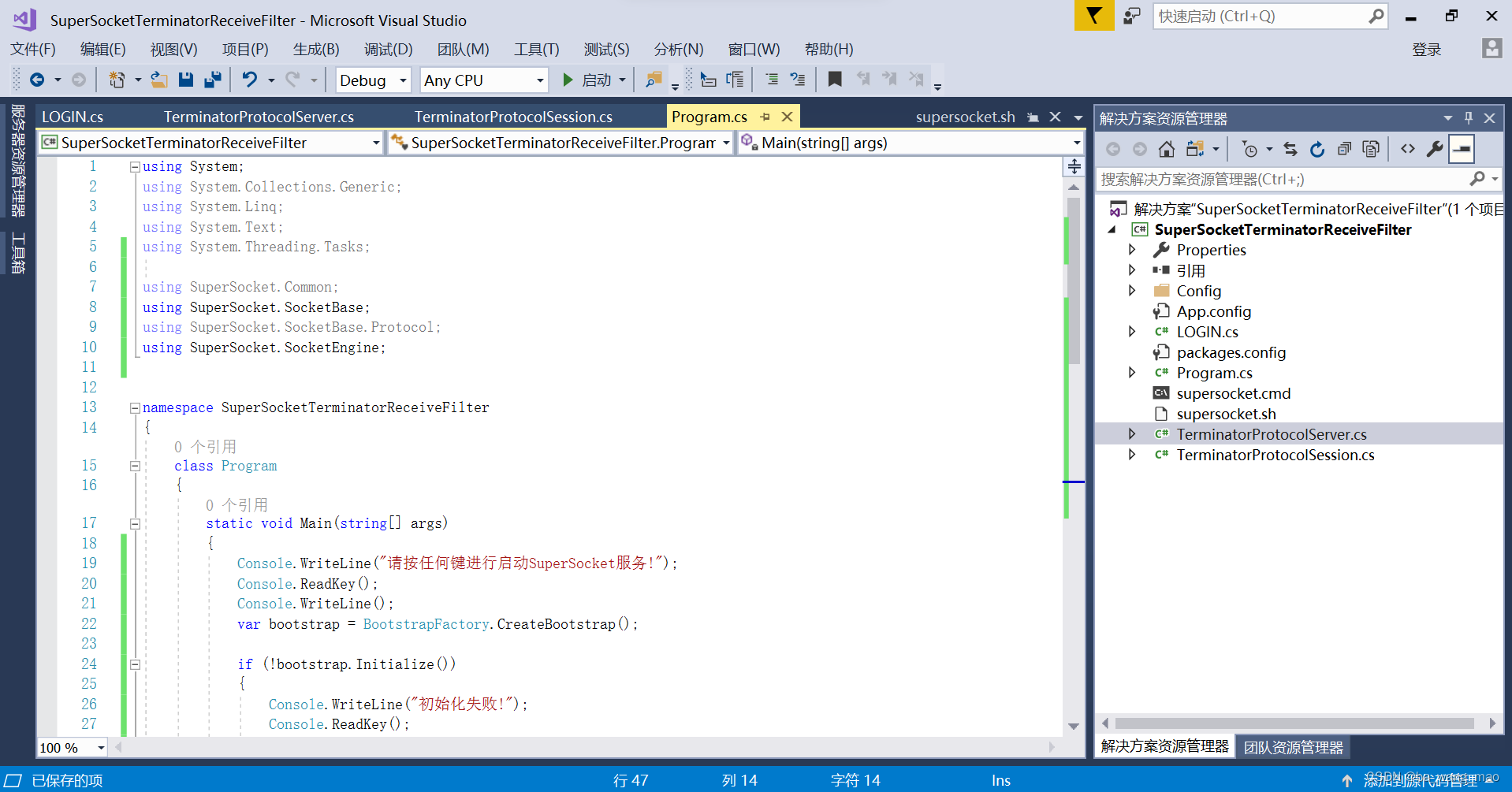The image size is (1512, 792).
Task: Toggle pending changes filter in Solution Explorer
Action: [x=1250, y=149]
